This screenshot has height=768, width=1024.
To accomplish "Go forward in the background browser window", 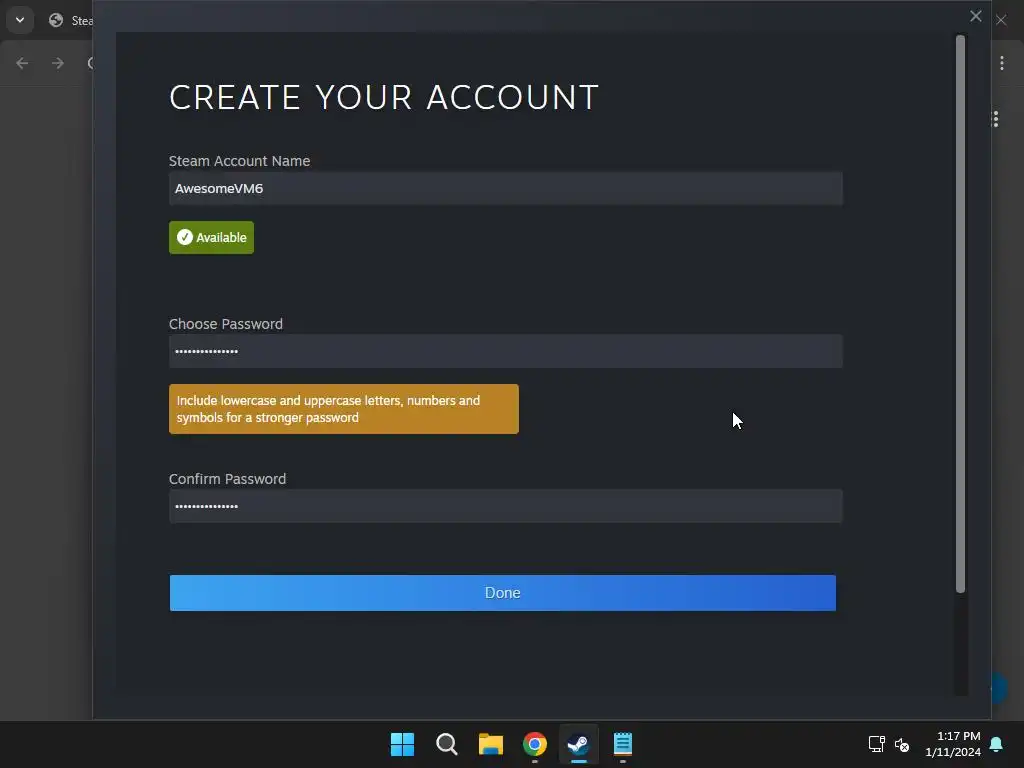I will 57,63.
